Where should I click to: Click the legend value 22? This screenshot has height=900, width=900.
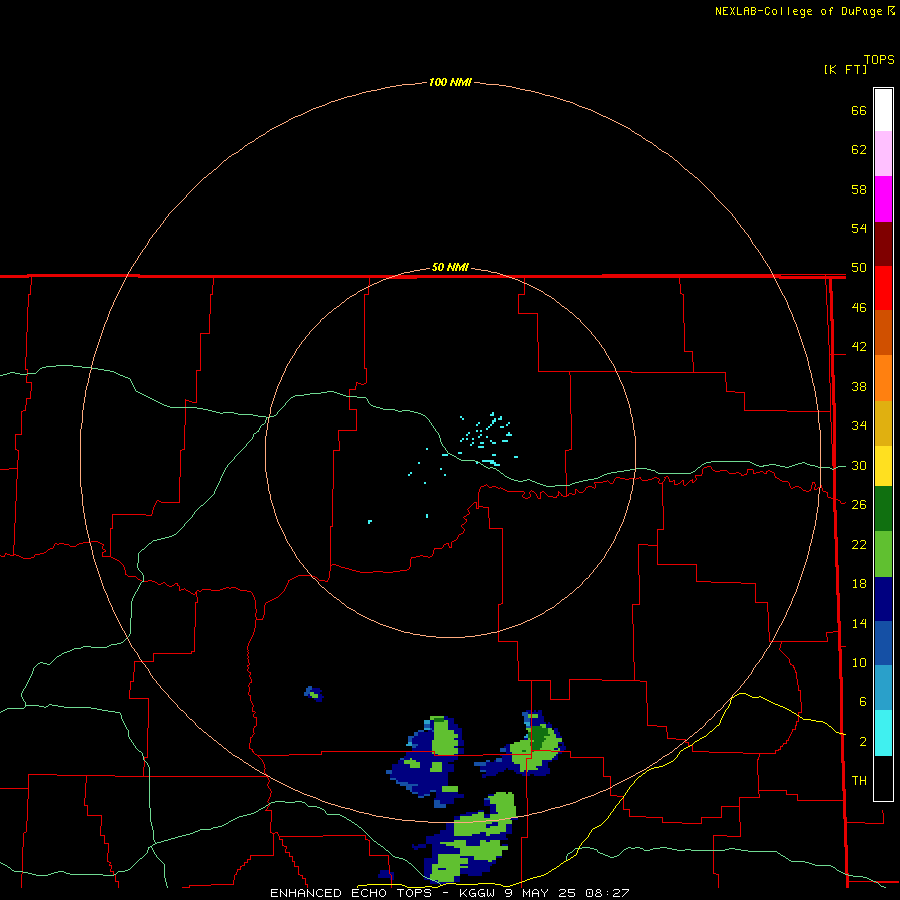[x=859, y=544]
